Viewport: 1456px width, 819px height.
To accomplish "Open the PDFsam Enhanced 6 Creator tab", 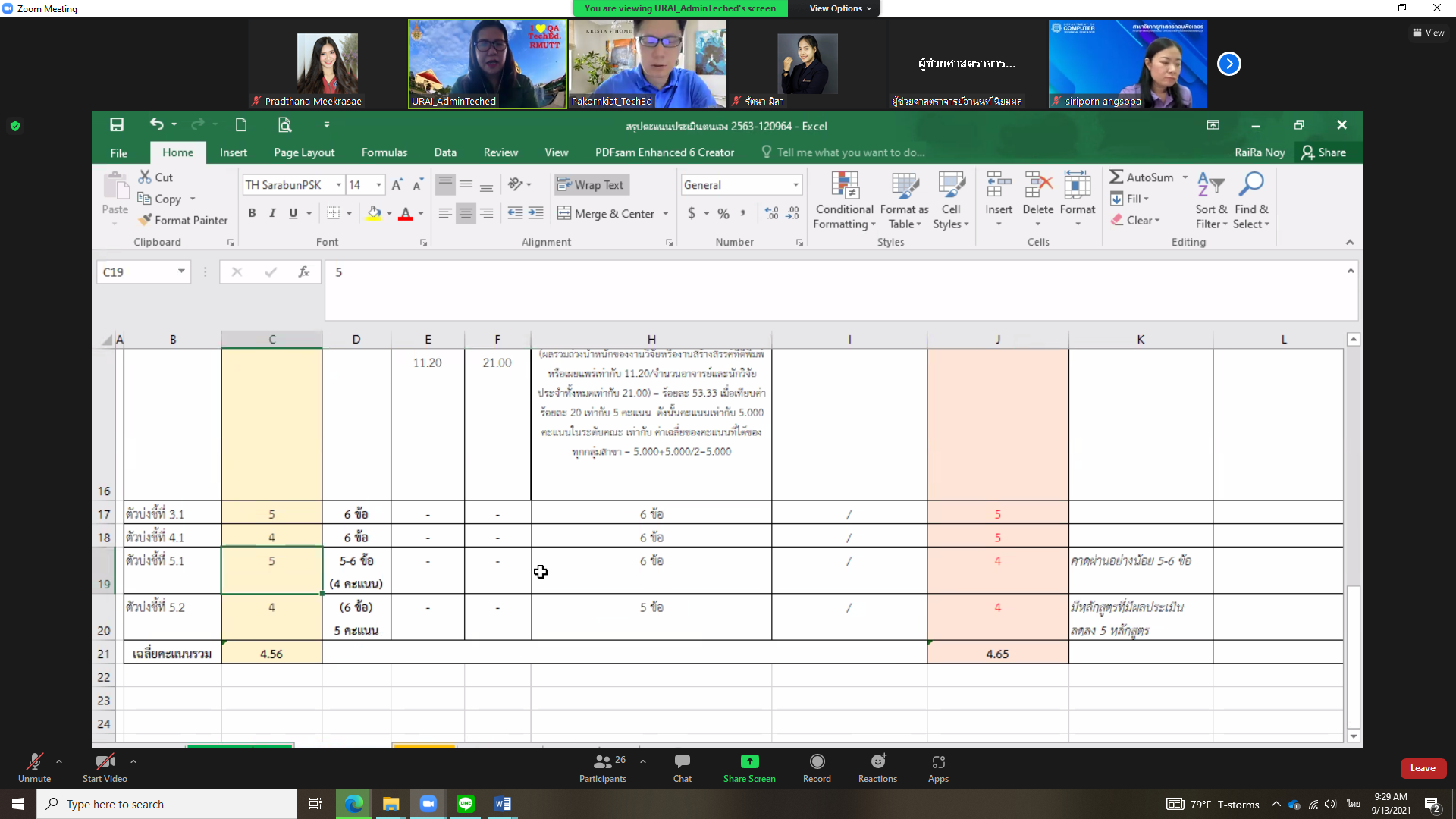I will pyautogui.click(x=664, y=152).
